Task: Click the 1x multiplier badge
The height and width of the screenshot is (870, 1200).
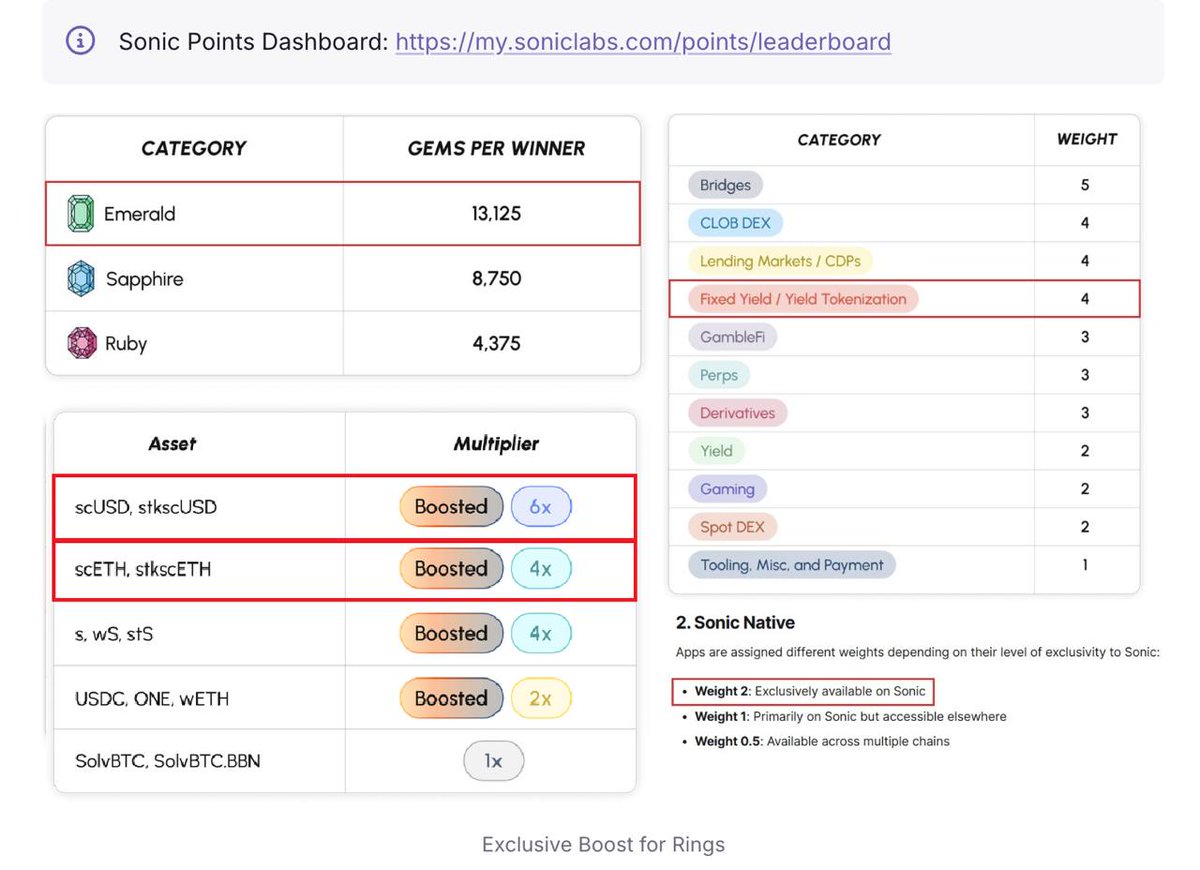Action: pyautogui.click(x=493, y=761)
